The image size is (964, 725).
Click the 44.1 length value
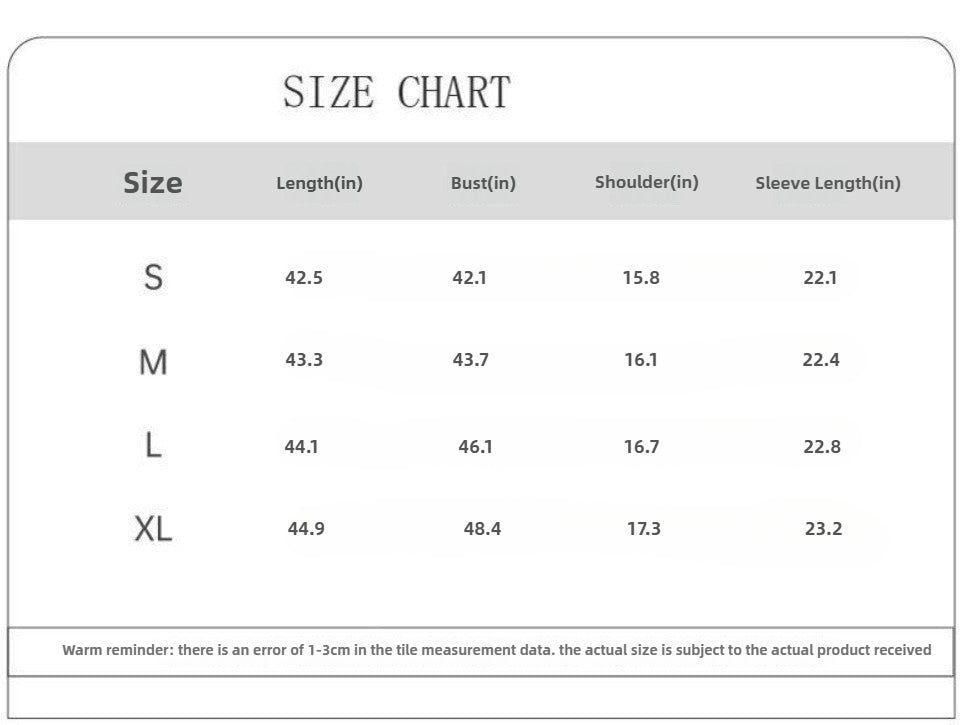[301, 446]
